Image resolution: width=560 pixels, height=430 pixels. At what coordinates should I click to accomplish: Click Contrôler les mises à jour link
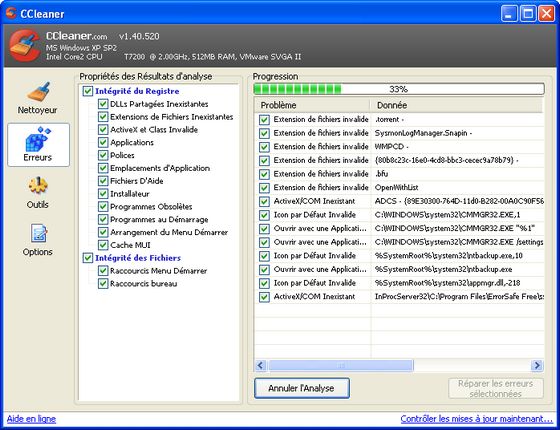click(476, 419)
